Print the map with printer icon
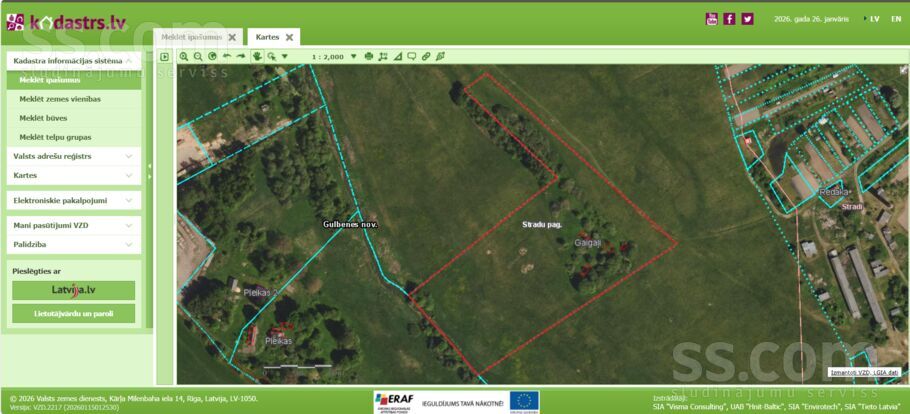The image size is (910, 414). (369, 56)
